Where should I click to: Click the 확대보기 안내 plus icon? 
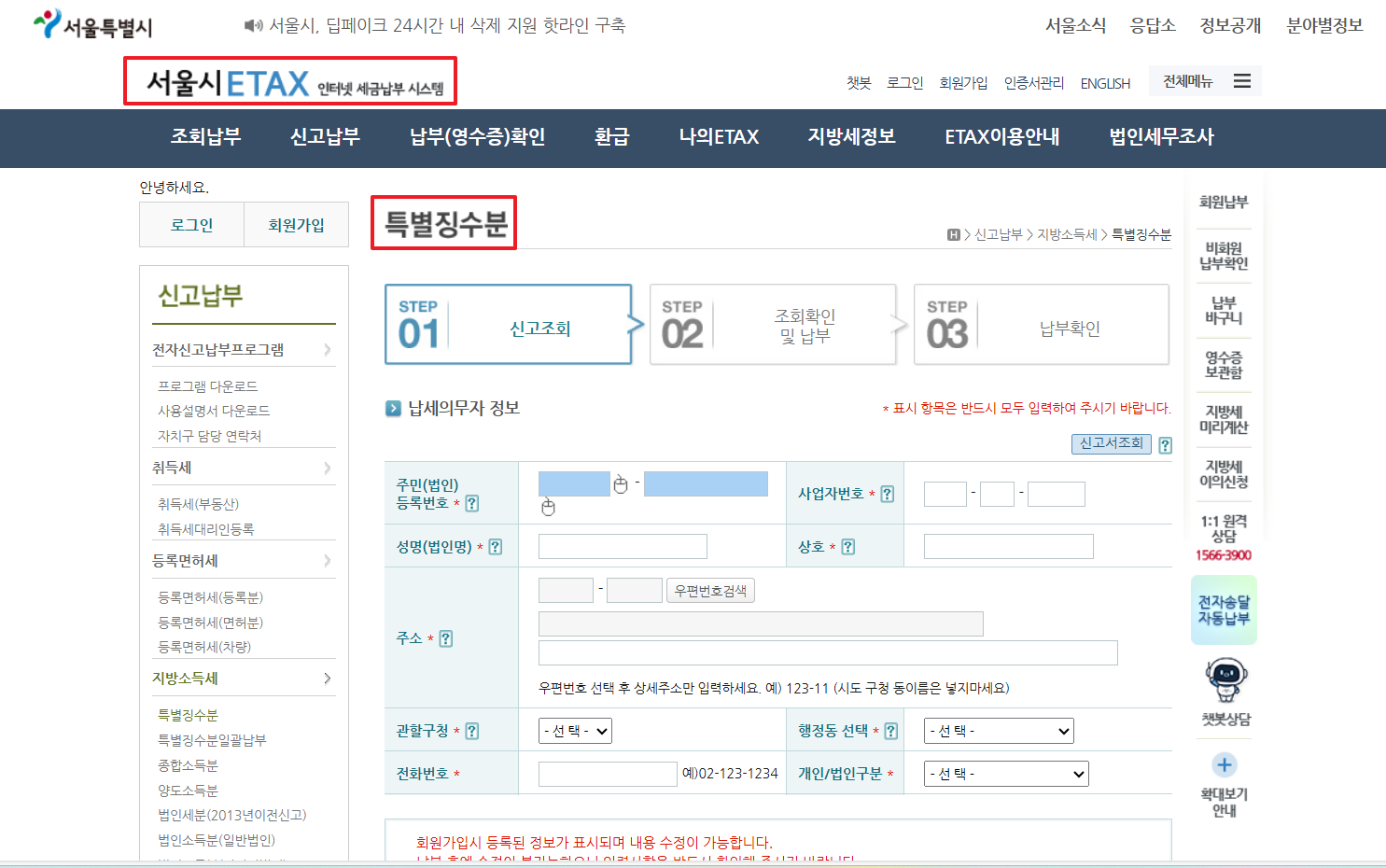[x=1225, y=765]
